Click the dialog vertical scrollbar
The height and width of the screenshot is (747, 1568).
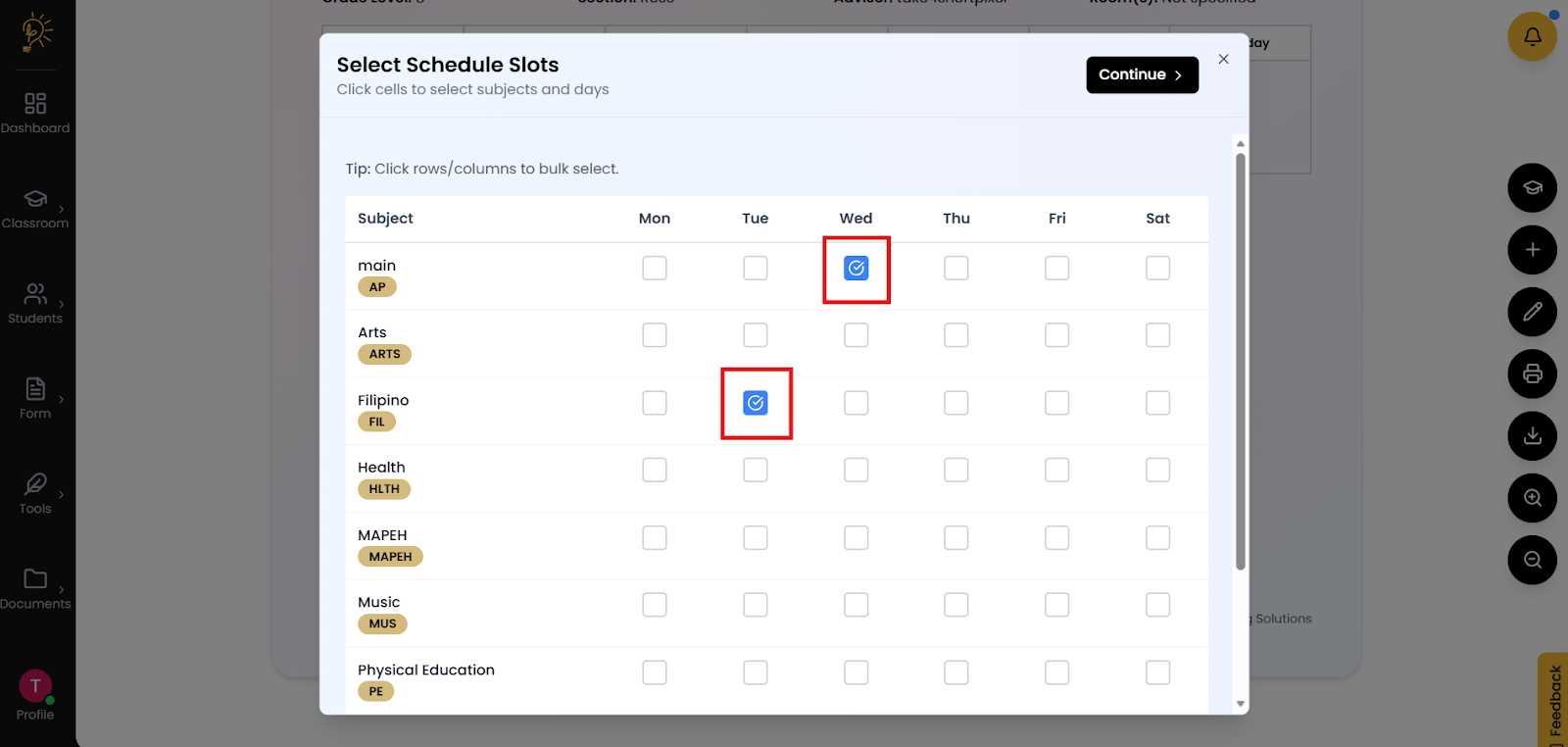click(x=1240, y=363)
